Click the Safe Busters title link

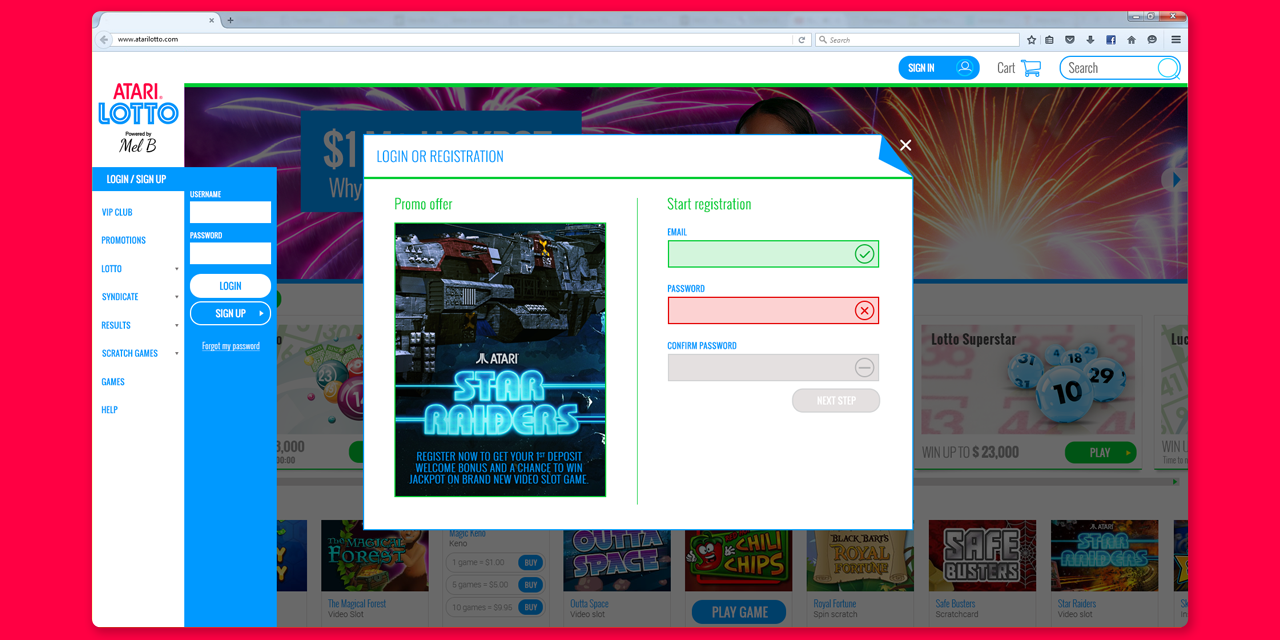pos(955,604)
